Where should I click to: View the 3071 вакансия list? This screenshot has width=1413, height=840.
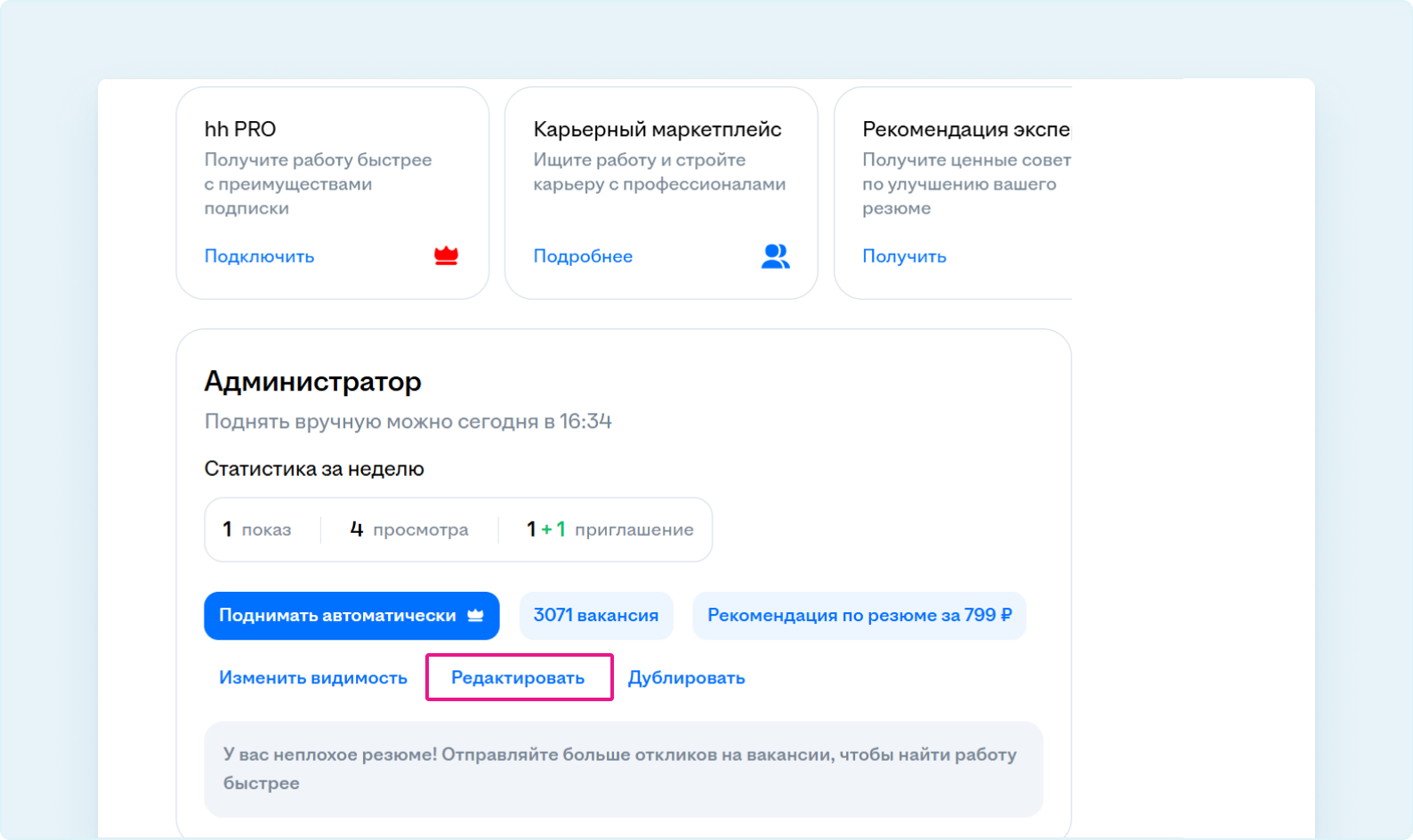coord(595,616)
